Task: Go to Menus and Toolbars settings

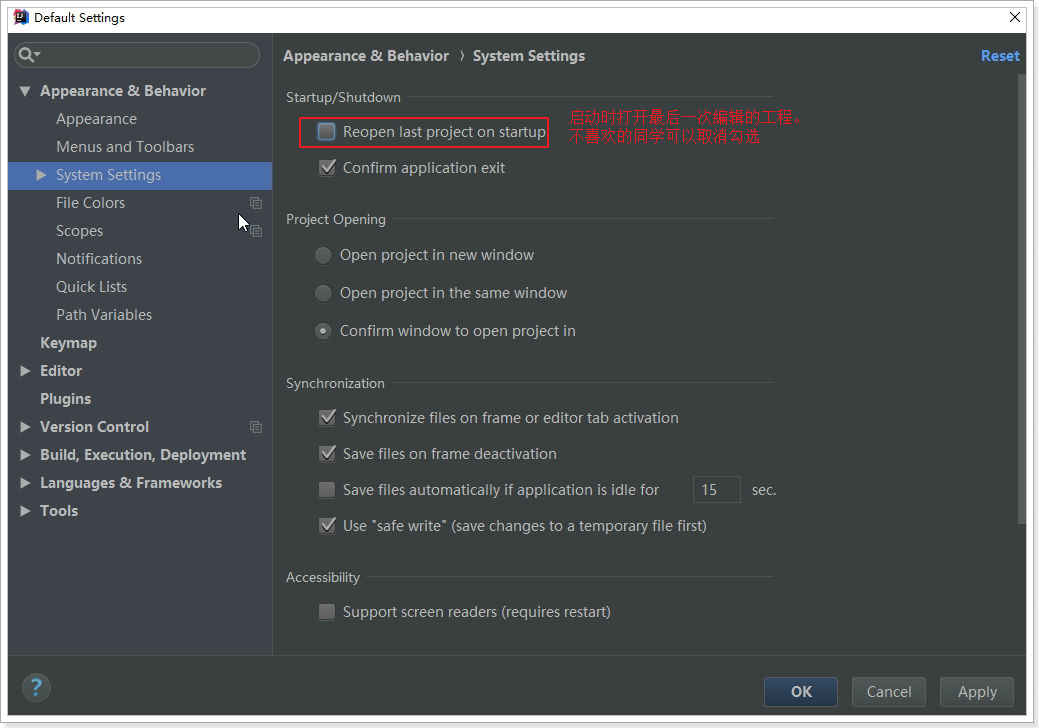Action: [125, 147]
